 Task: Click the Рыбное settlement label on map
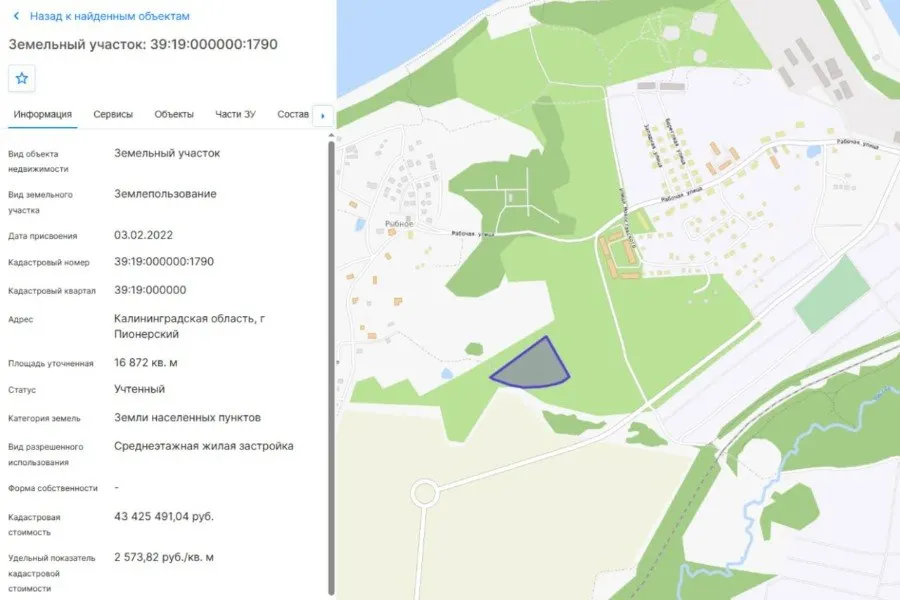[399, 224]
